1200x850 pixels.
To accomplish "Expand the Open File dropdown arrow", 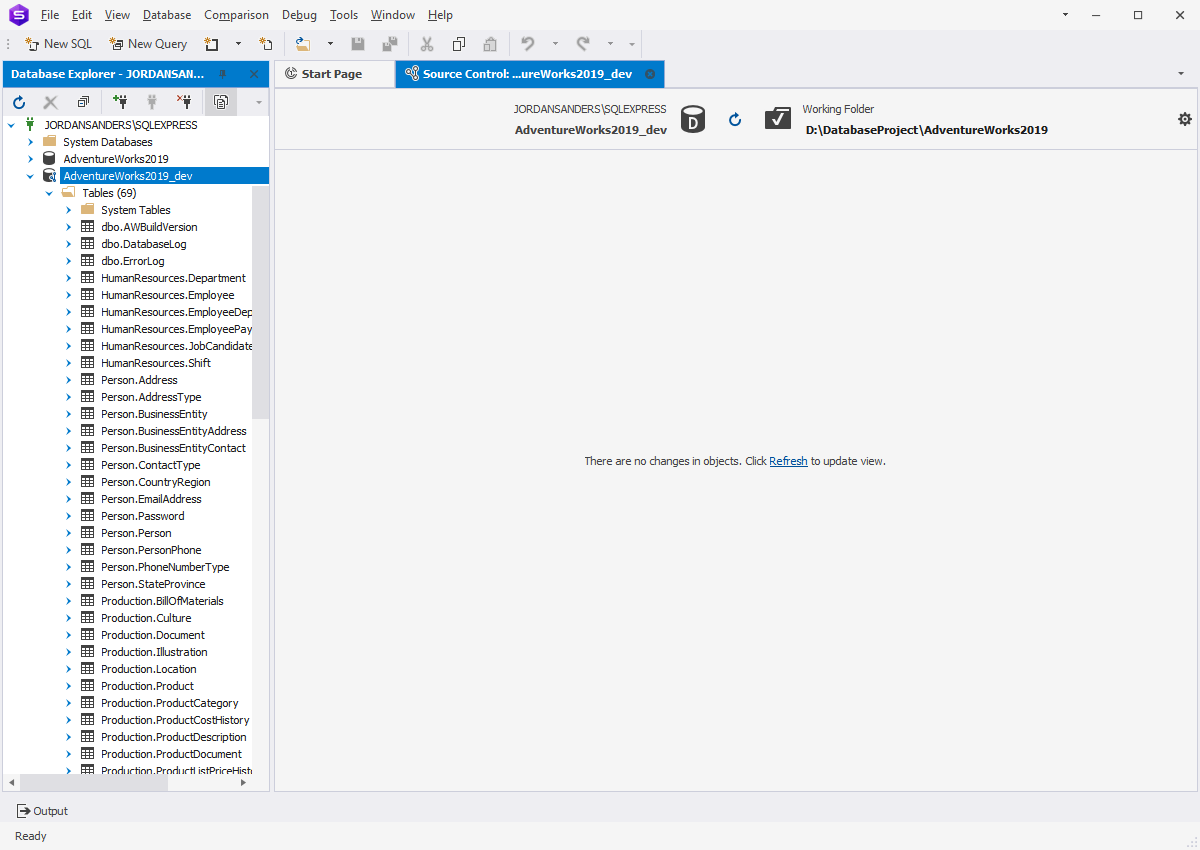I will 330,44.
